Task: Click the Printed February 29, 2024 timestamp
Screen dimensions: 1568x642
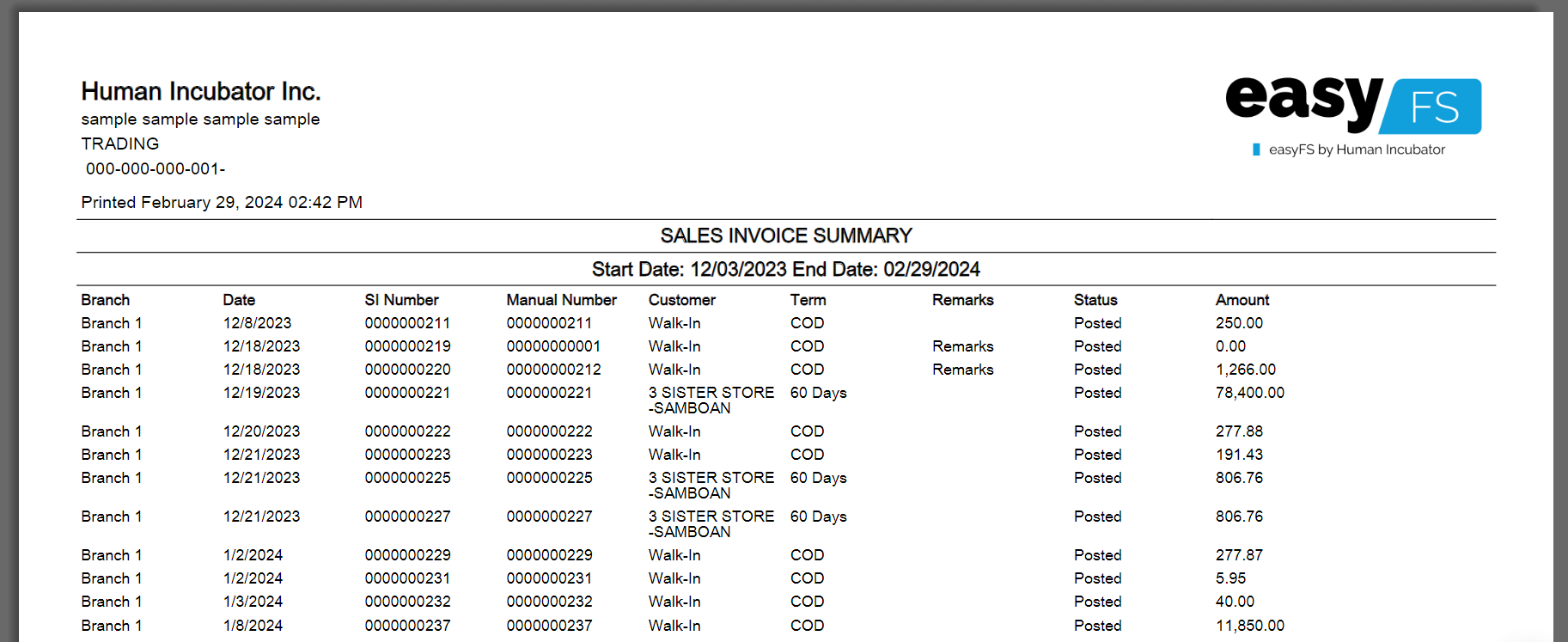Action: point(222,202)
